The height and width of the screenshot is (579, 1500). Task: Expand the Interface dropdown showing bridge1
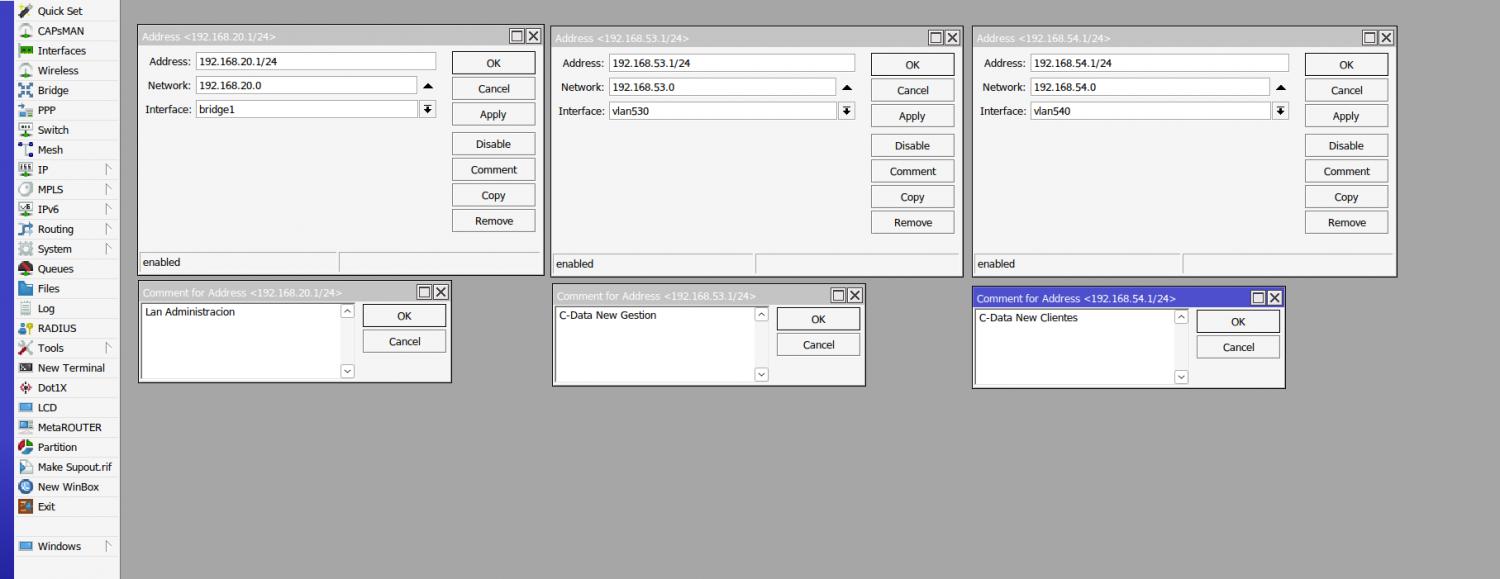(428, 109)
